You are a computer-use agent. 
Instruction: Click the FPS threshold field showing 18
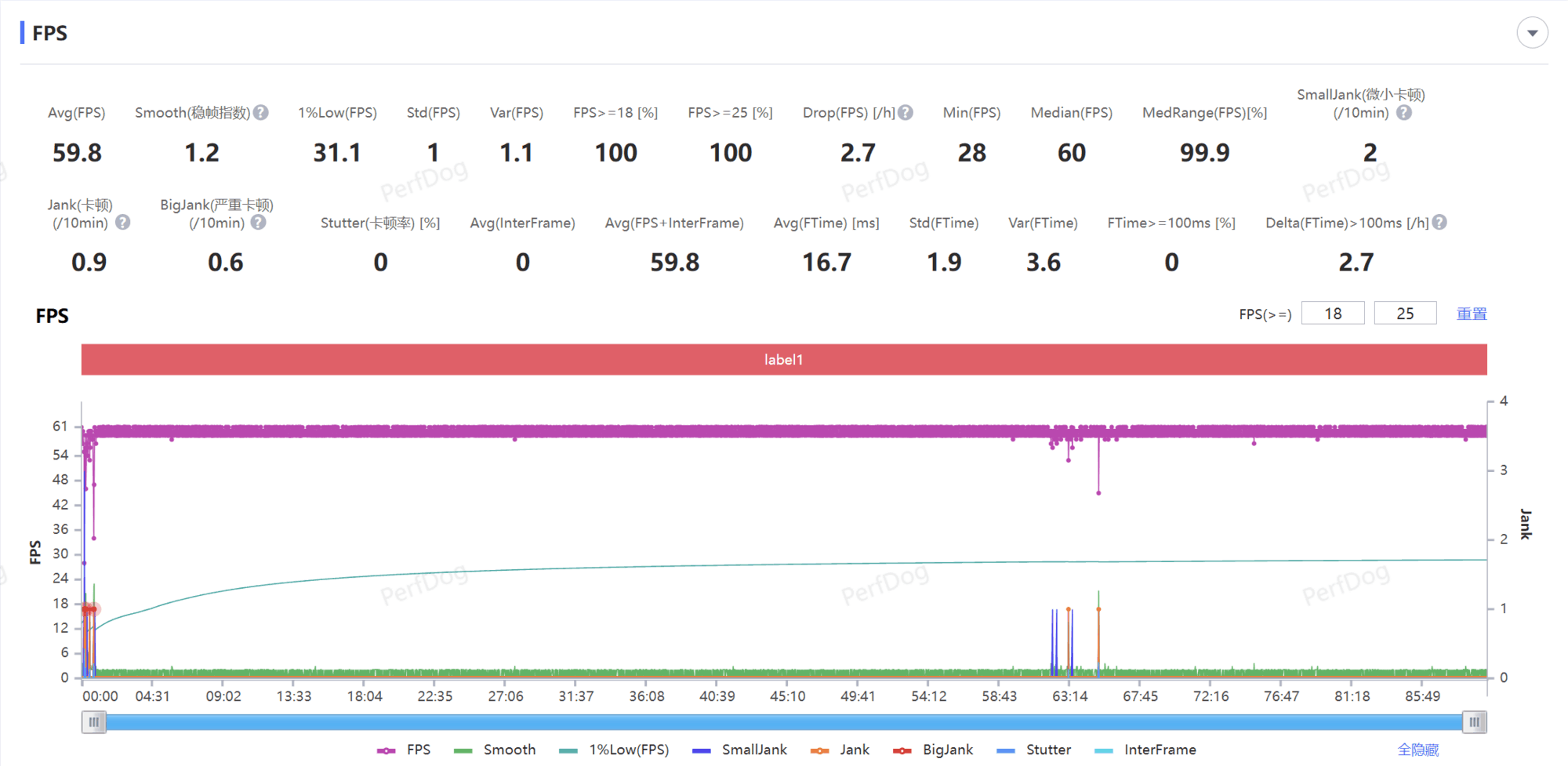pyautogui.click(x=1333, y=314)
